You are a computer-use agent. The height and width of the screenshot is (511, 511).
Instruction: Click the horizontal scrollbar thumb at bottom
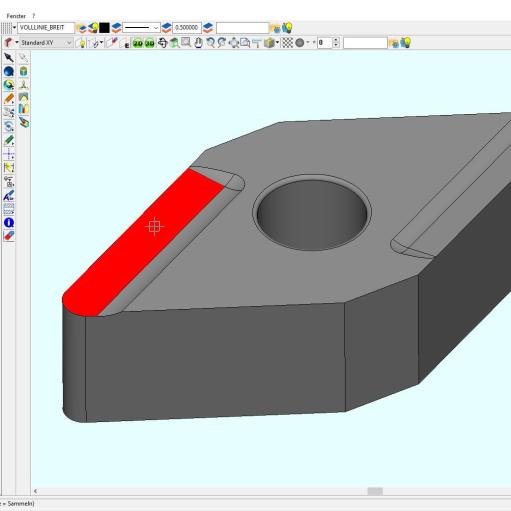375,491
